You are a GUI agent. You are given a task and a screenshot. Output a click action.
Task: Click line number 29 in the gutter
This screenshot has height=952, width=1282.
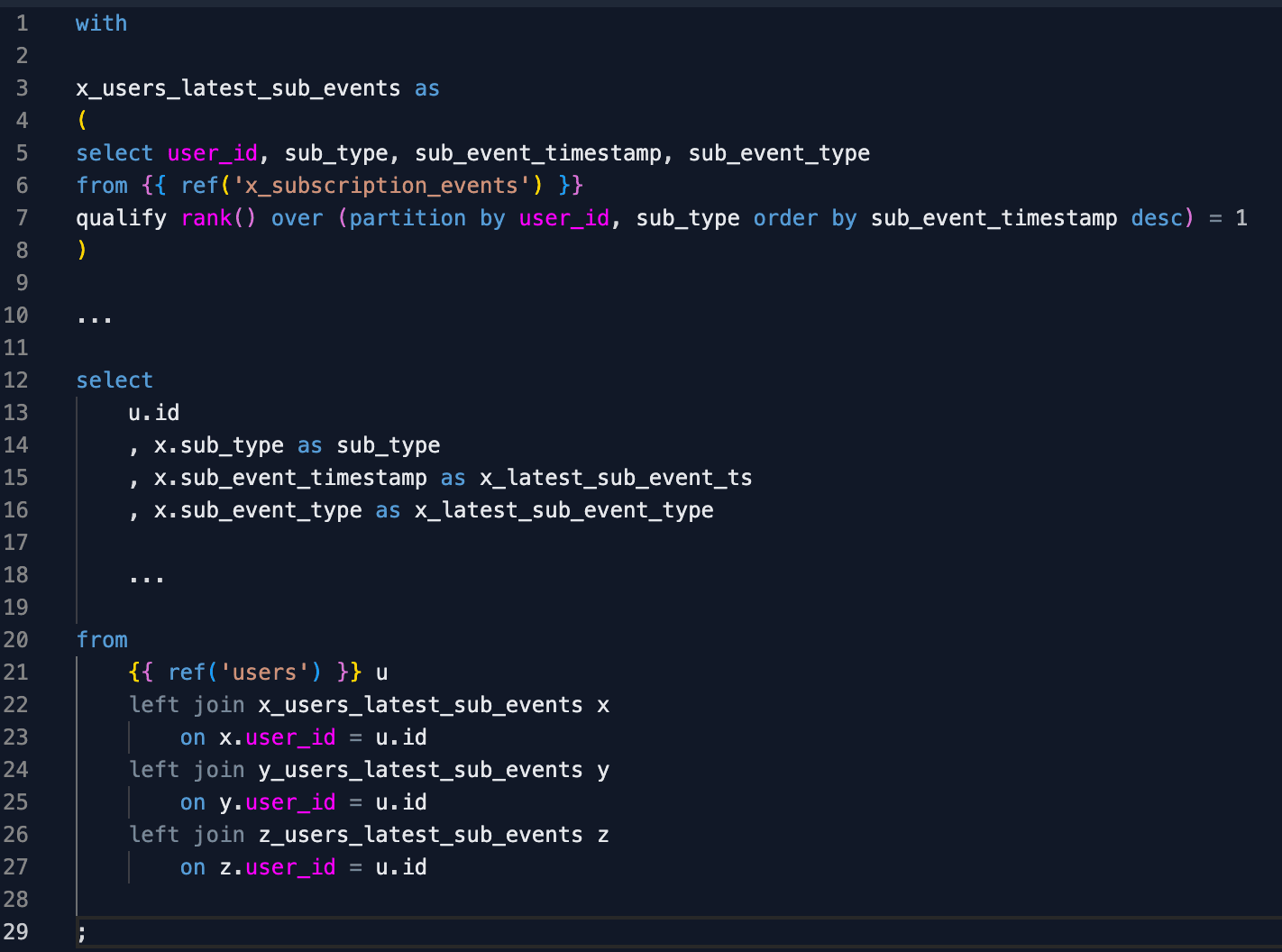[16, 932]
